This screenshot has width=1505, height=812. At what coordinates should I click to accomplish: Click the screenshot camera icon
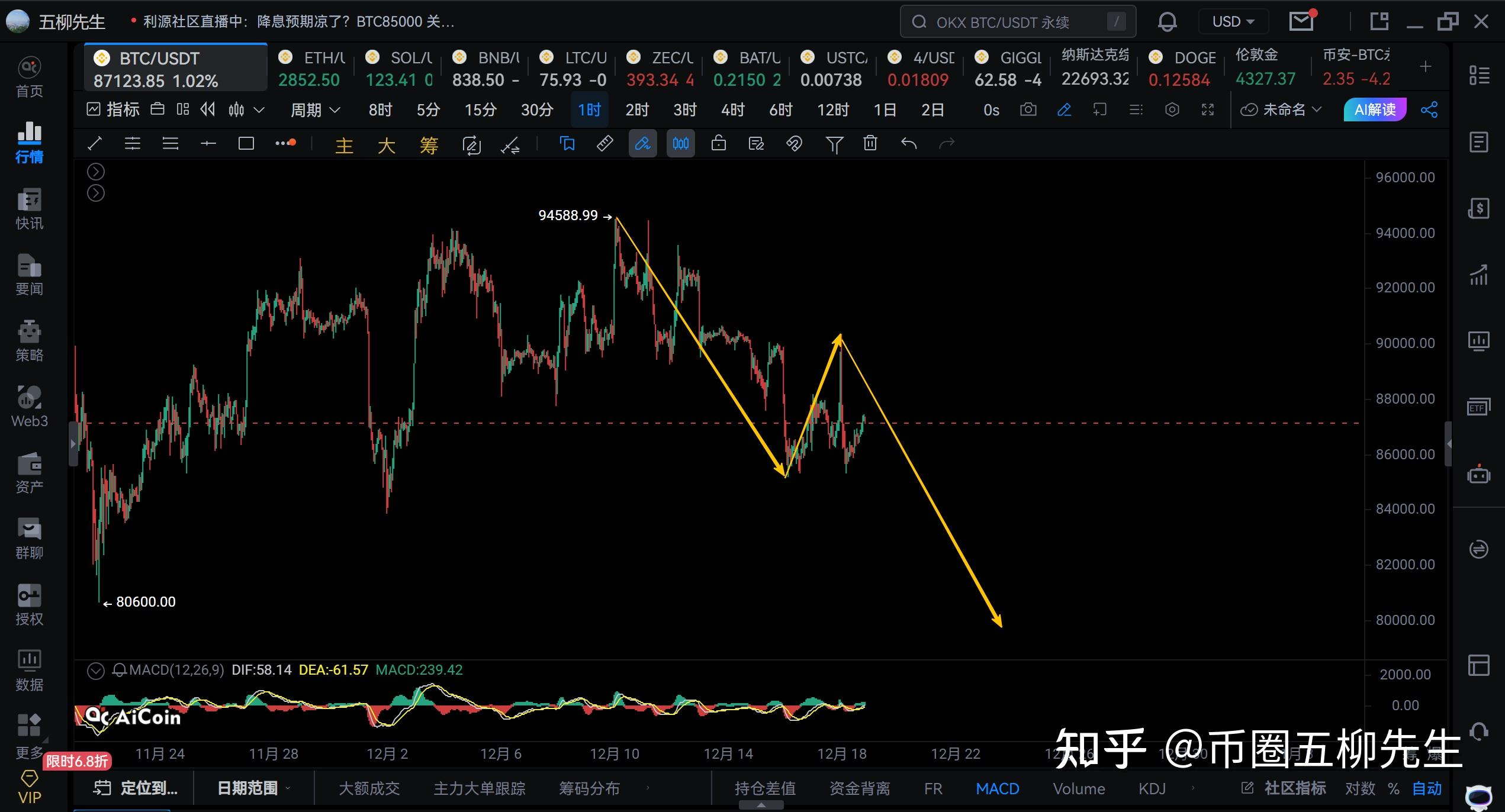click(1028, 110)
